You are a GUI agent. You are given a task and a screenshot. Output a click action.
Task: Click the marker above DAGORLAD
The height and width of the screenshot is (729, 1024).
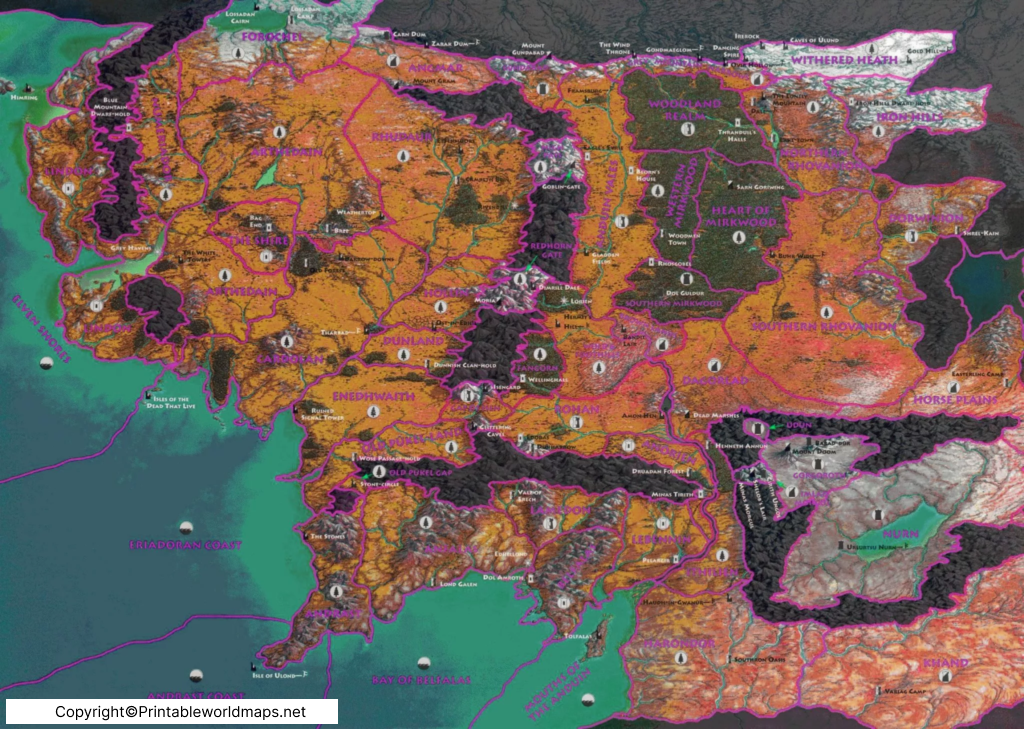click(x=714, y=365)
